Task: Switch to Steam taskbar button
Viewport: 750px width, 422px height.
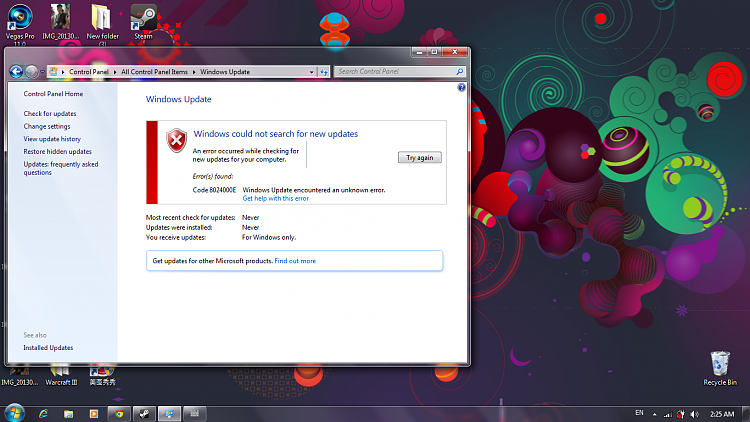Action: pos(144,414)
